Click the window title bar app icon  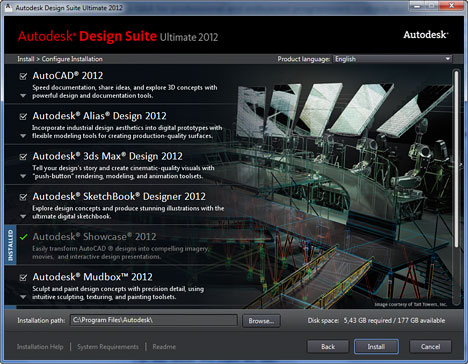point(8,7)
